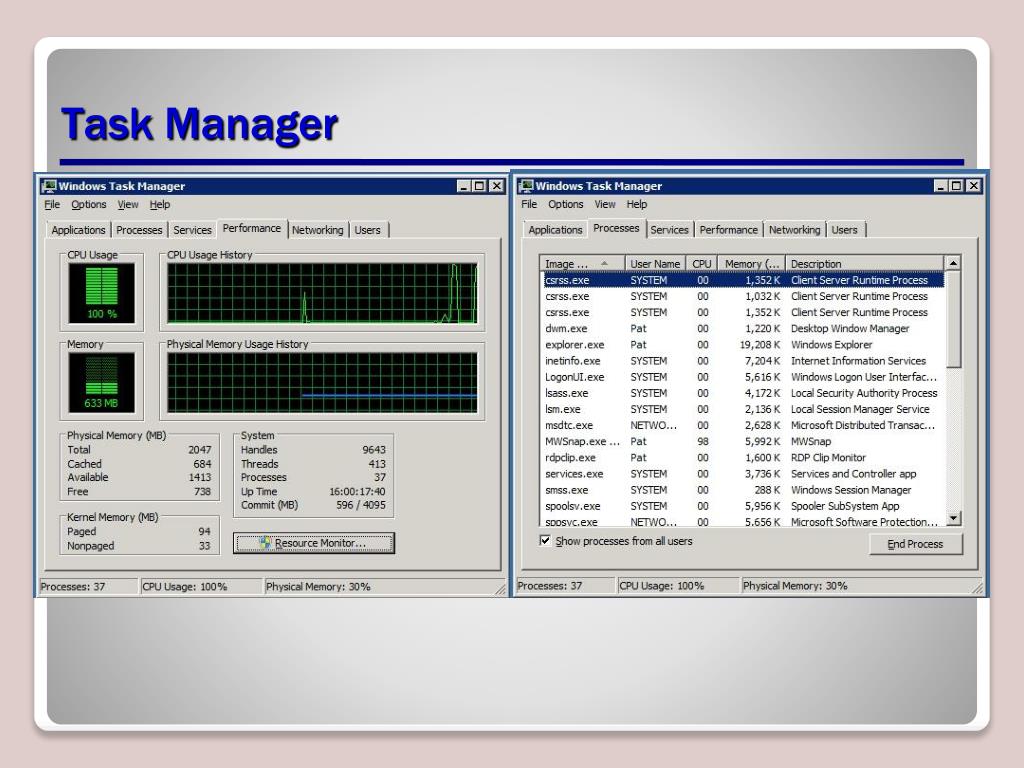Viewport: 1024px width, 768px height.
Task: Switch to Networking tab in right window
Action: 795,230
